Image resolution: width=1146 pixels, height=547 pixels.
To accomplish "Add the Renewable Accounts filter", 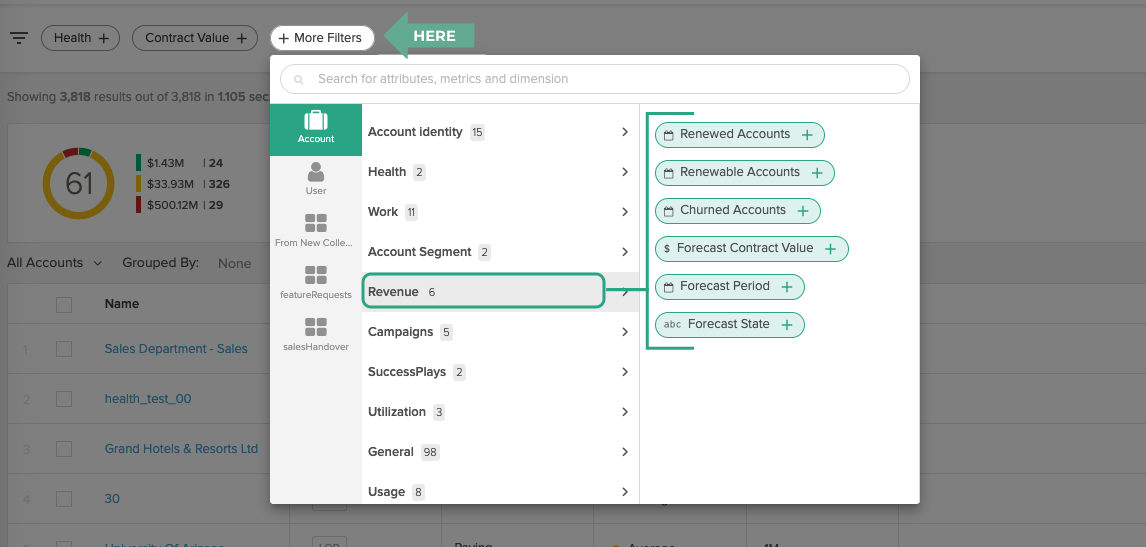I will click(745, 173).
